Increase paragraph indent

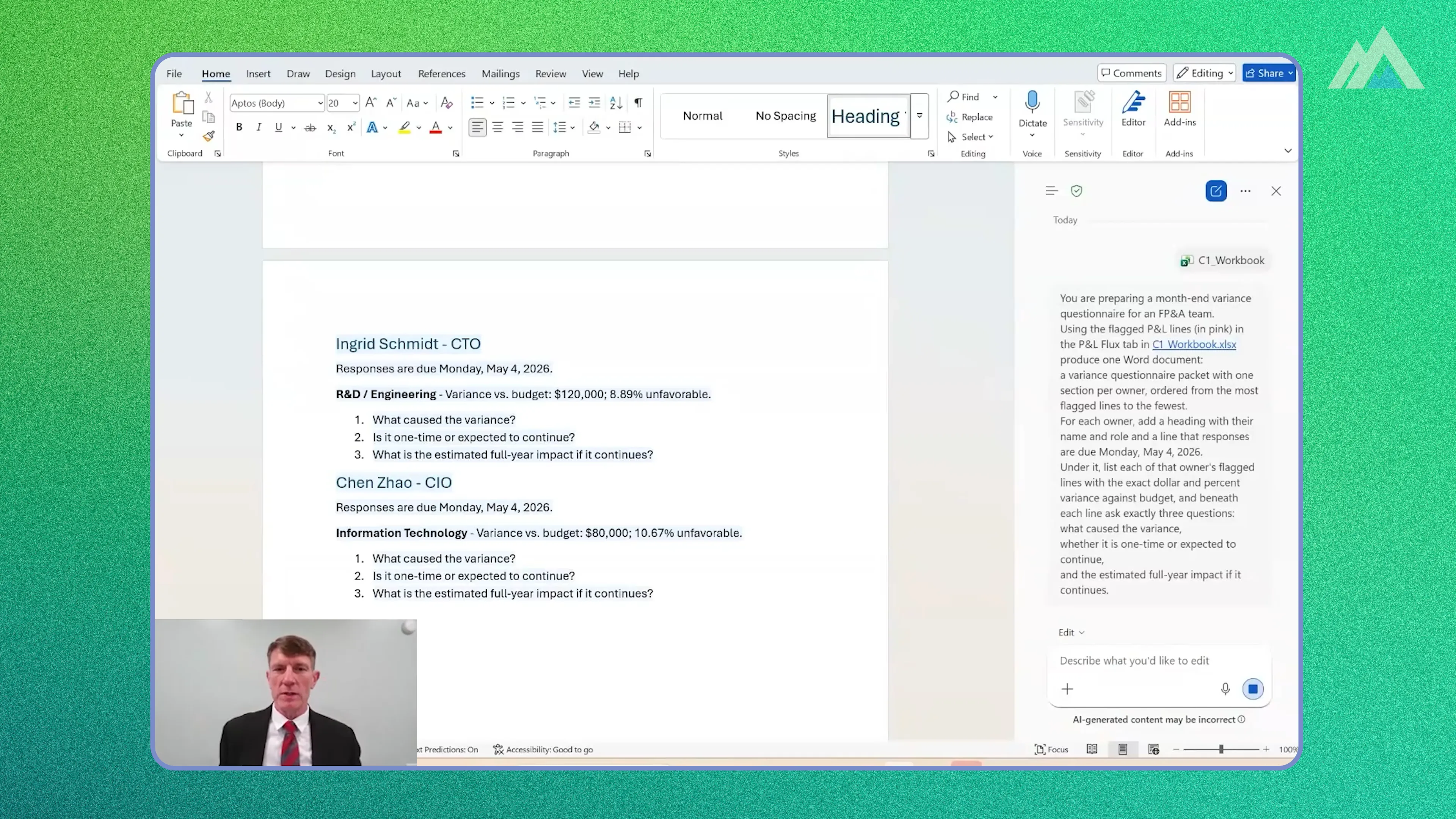594,103
